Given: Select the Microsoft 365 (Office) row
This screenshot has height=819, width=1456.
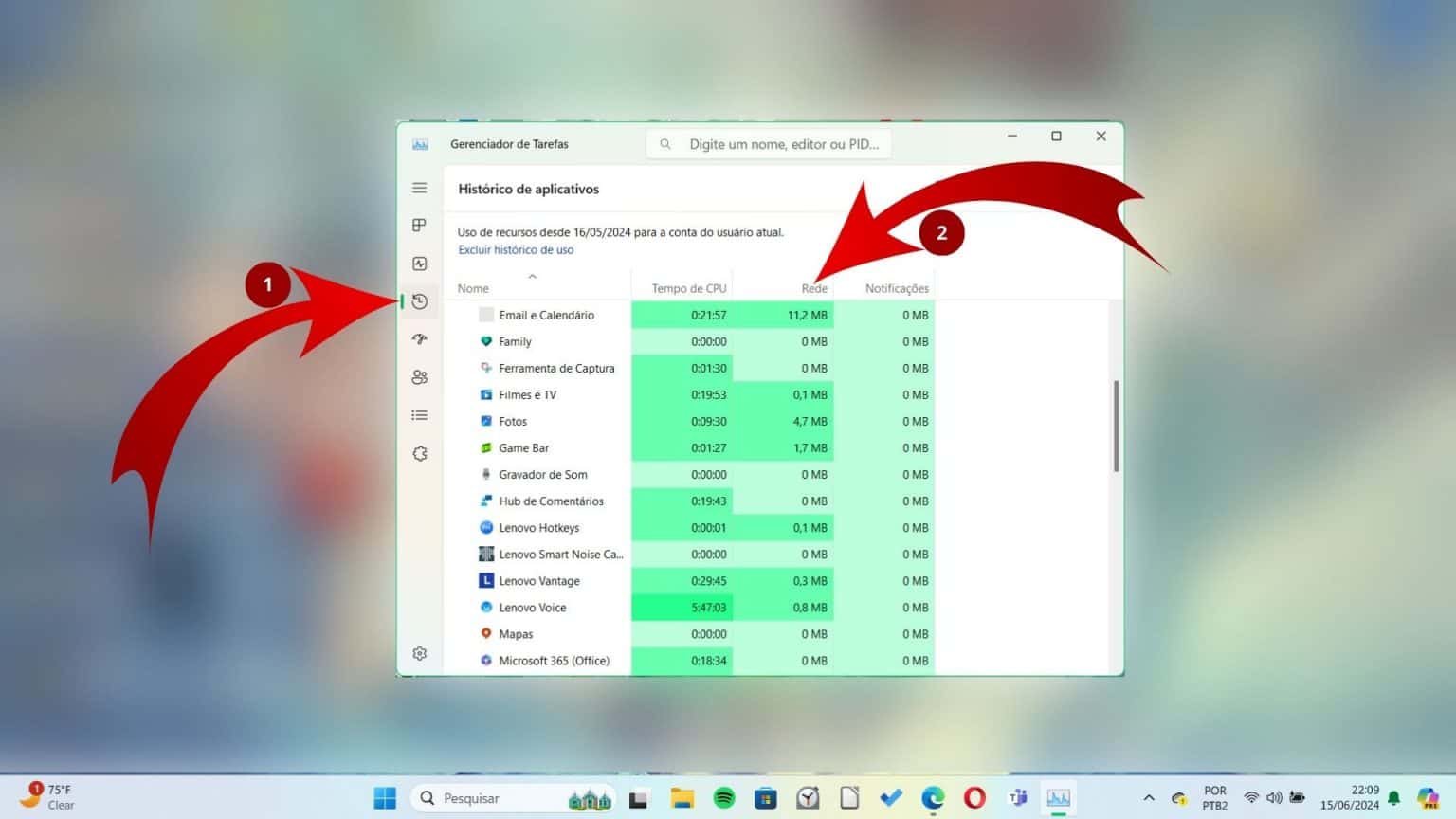Looking at the screenshot, I should pos(689,660).
